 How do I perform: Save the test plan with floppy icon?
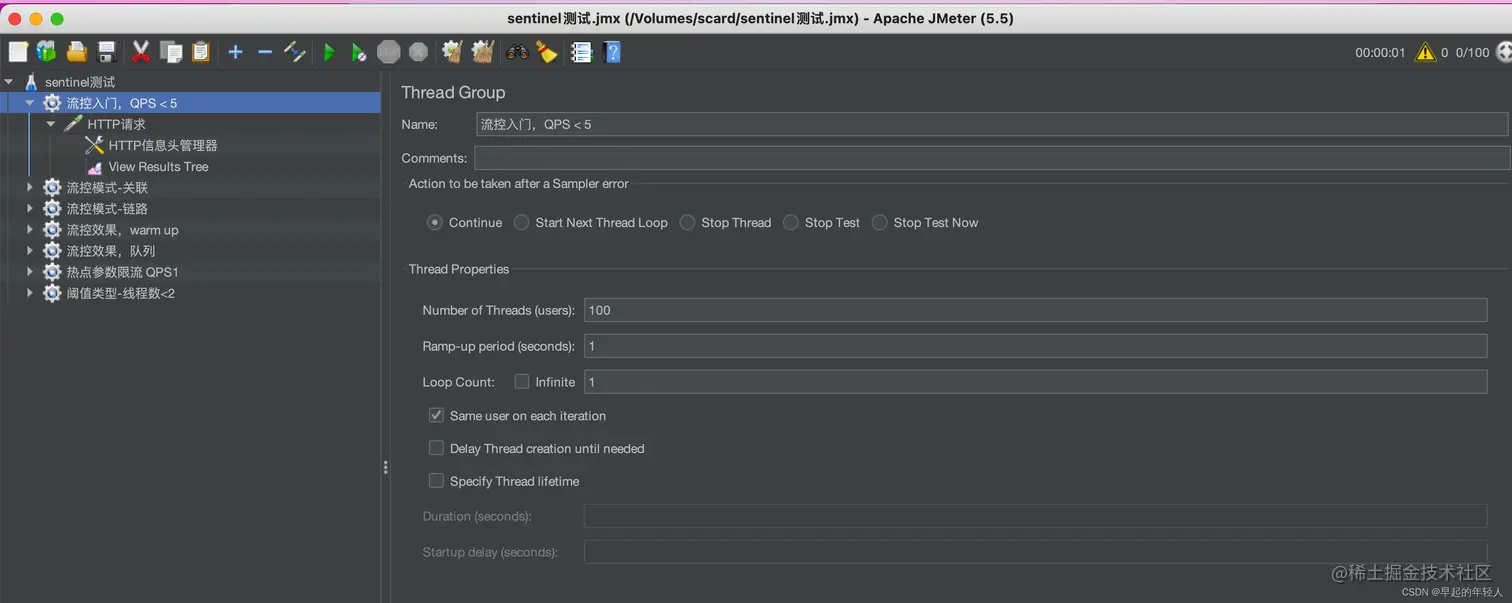107,52
